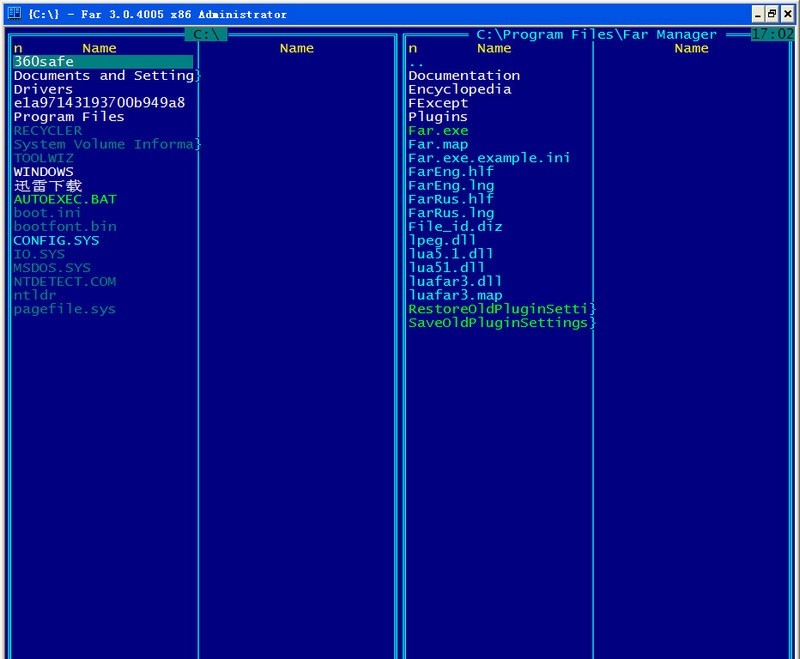800x659 pixels.
Task: Minimize the Far Manager window
Action: tap(758, 14)
